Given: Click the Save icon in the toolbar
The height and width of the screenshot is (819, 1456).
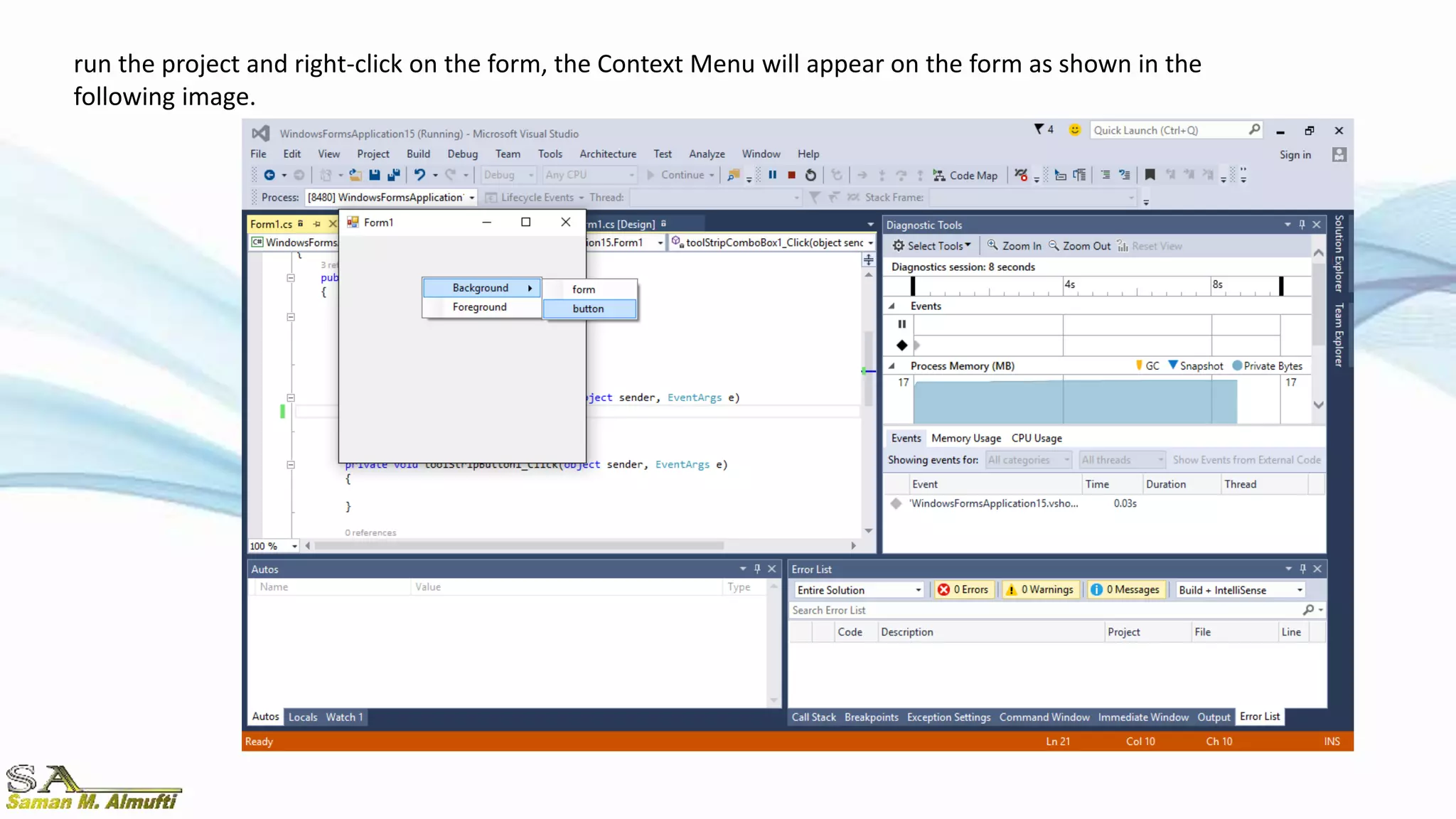Looking at the screenshot, I should point(374,175).
